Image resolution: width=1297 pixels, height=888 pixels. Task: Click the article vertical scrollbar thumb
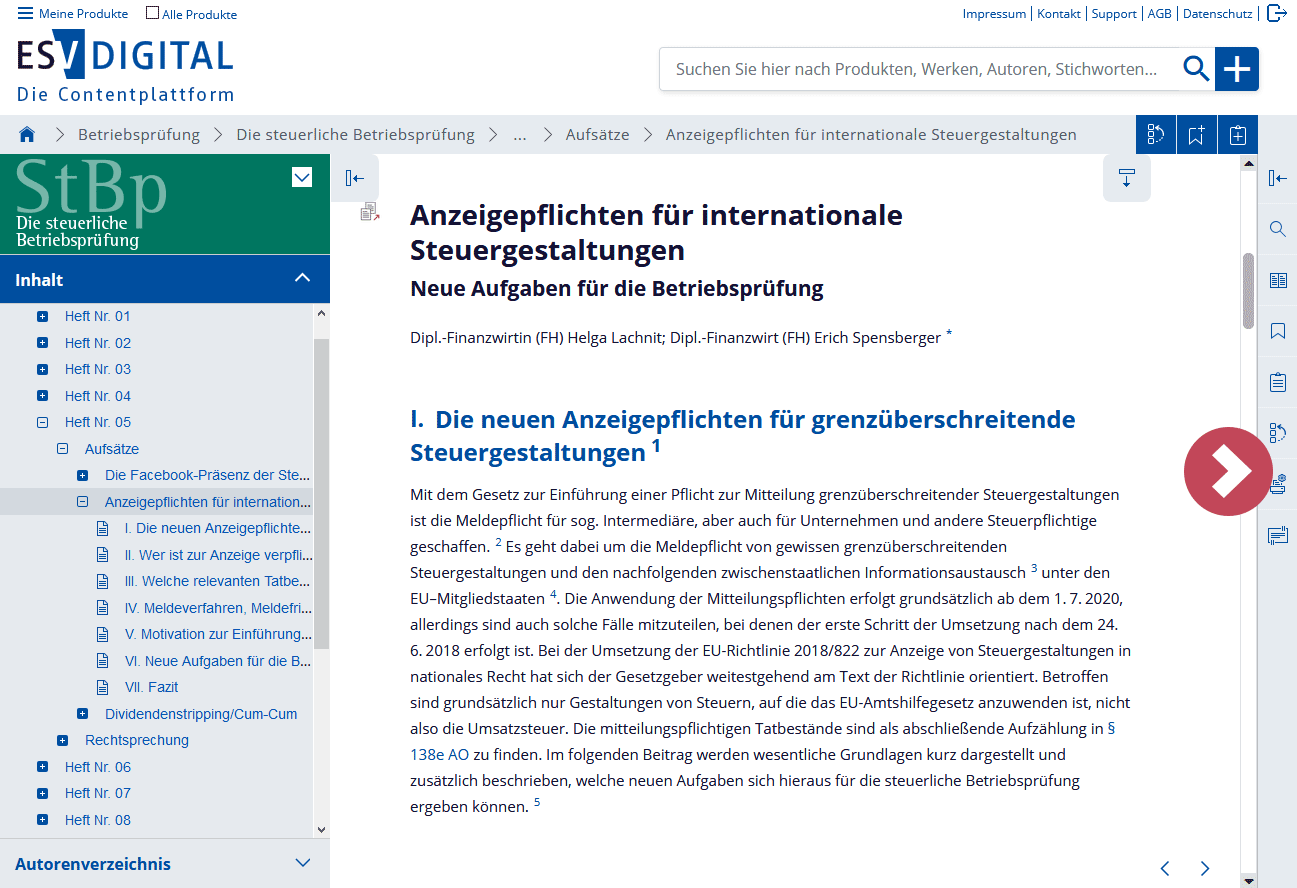1248,291
